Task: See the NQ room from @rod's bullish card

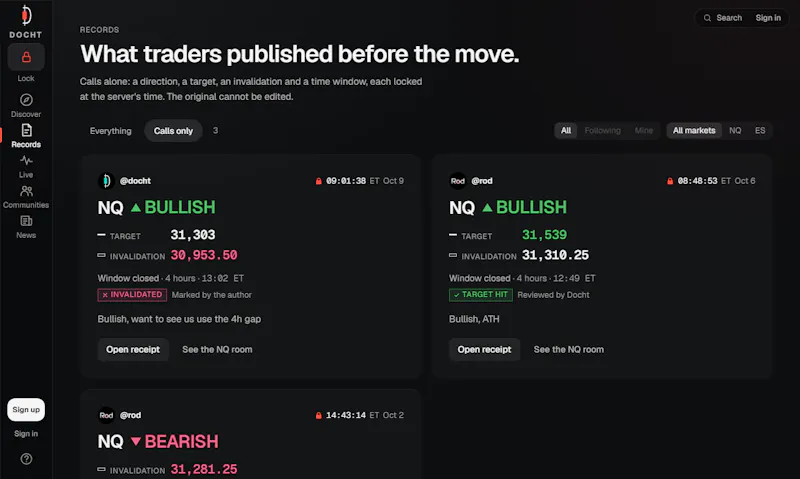Action: pos(568,349)
